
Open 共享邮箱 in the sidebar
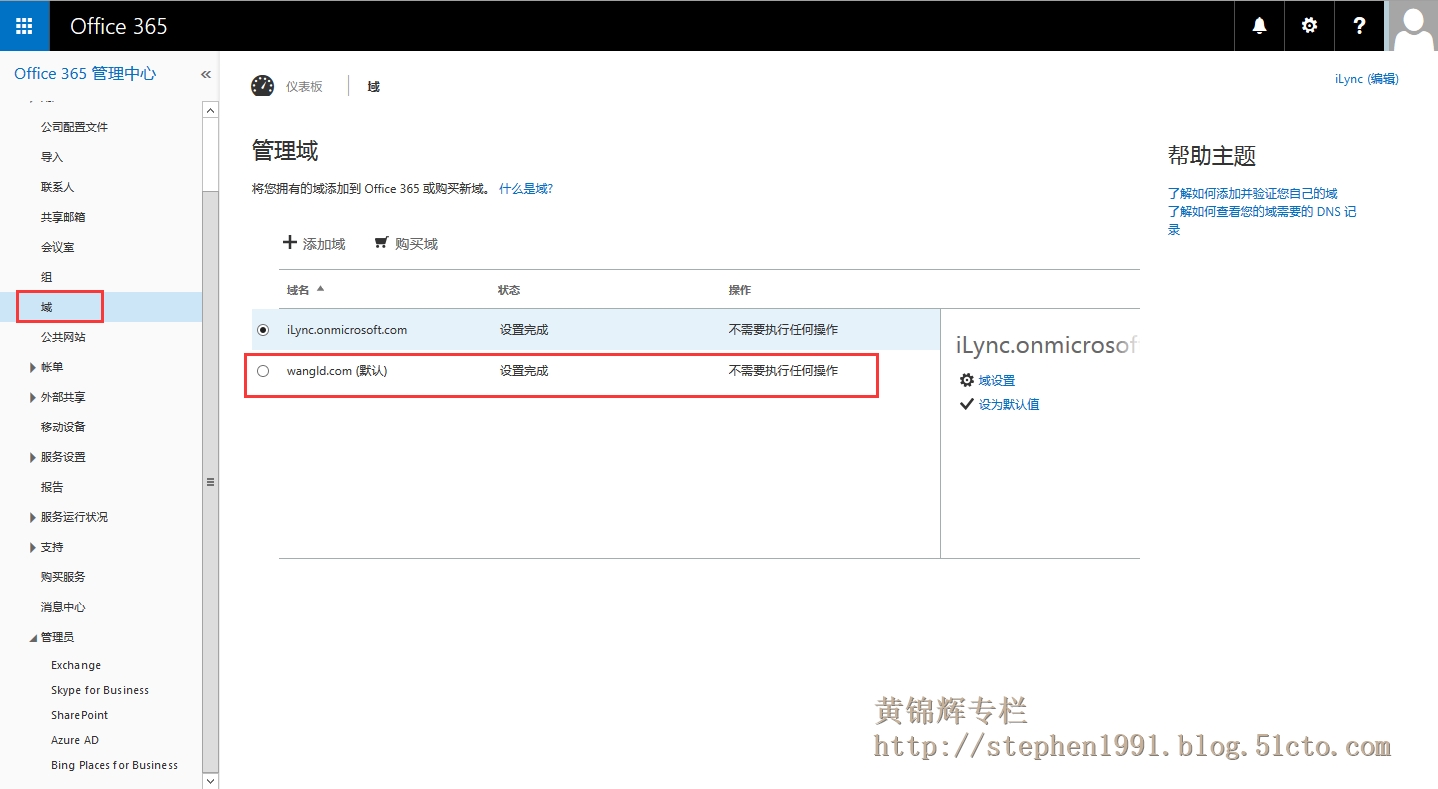[x=63, y=217]
